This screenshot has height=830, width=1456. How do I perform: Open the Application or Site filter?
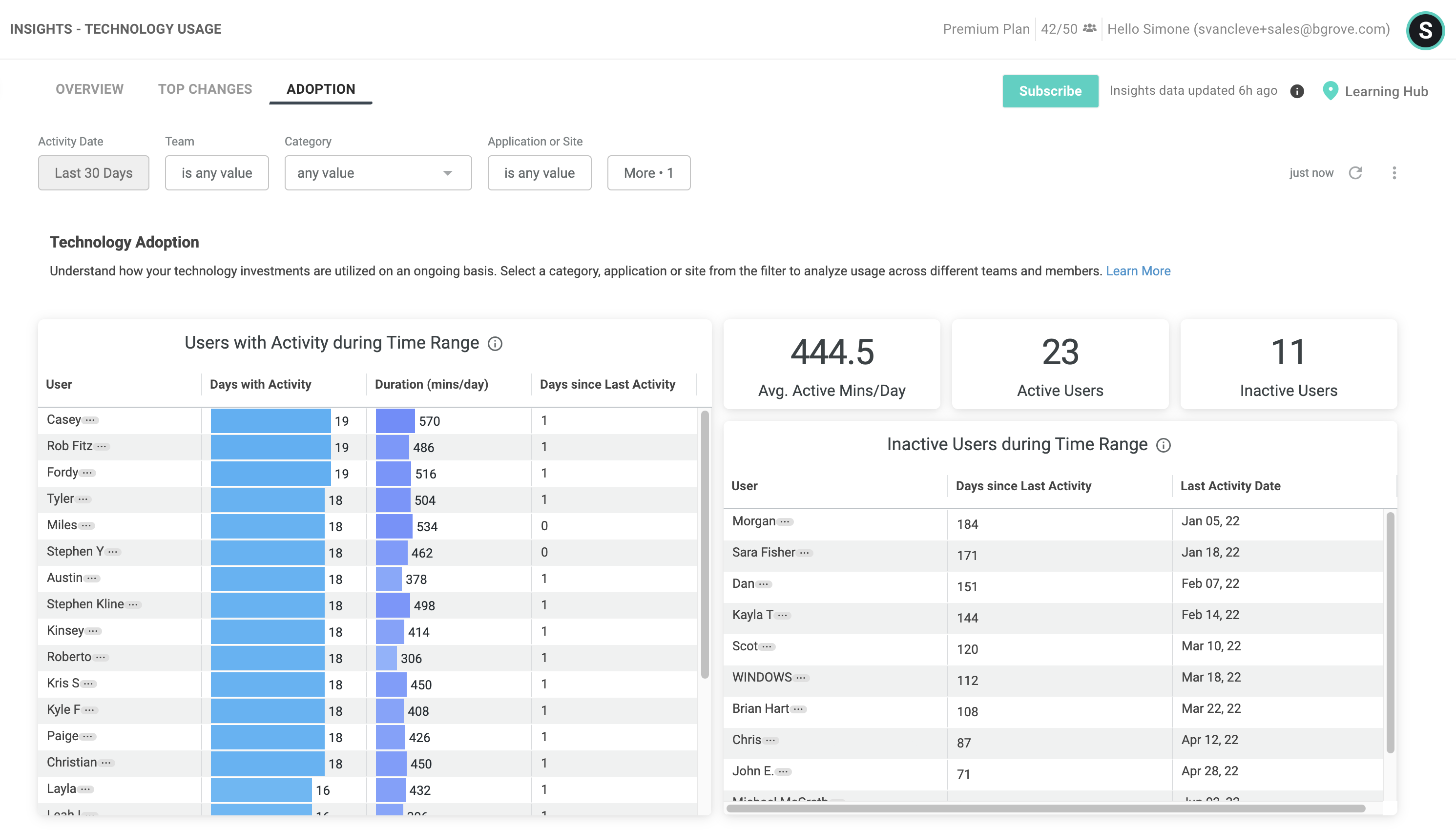(x=540, y=173)
